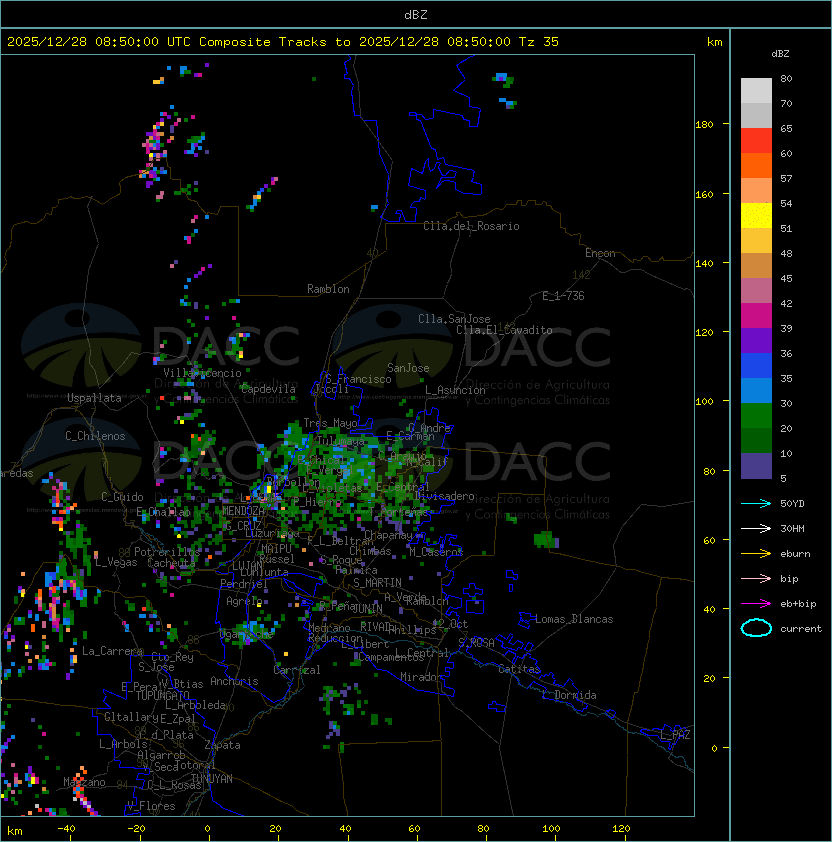The image size is (832, 842).
Task: Click the '60' tick on the horizontal axis
Action: tap(414, 829)
